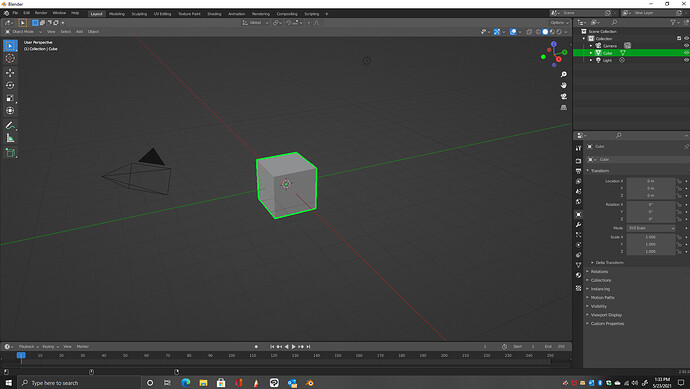Image resolution: width=690 pixels, height=389 pixels.
Task: Open Render properties tab
Action: [x=579, y=161]
